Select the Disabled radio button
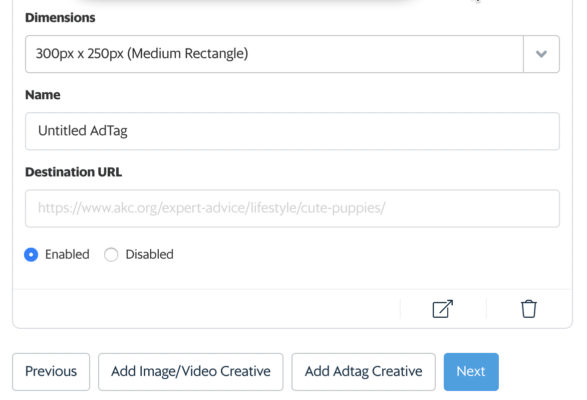Image resolution: width=587 pixels, height=400 pixels. (111, 255)
